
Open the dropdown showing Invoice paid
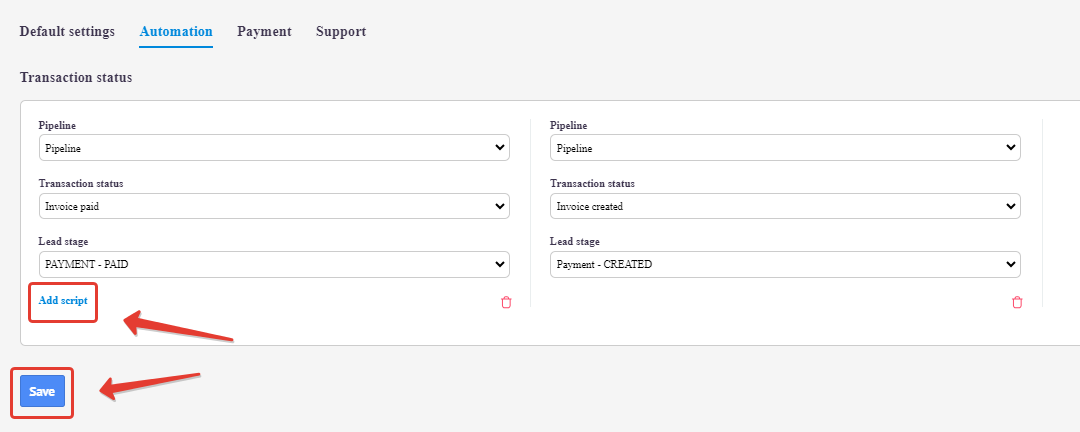click(274, 206)
